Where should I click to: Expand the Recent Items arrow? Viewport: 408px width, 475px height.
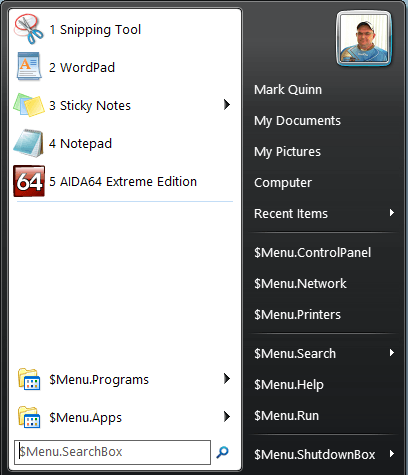[x=392, y=213]
